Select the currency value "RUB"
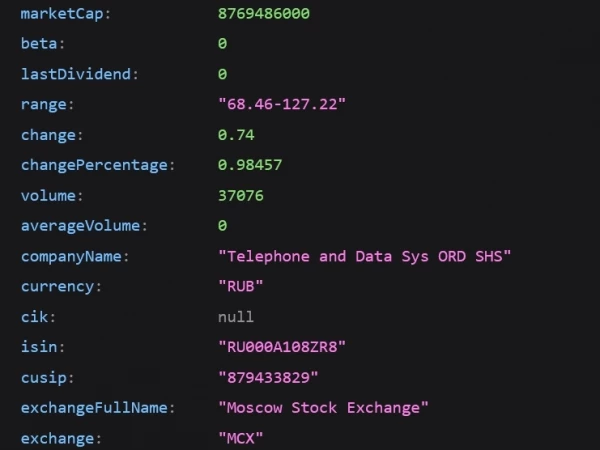Image resolution: width=600 pixels, height=450 pixels. 240,286
